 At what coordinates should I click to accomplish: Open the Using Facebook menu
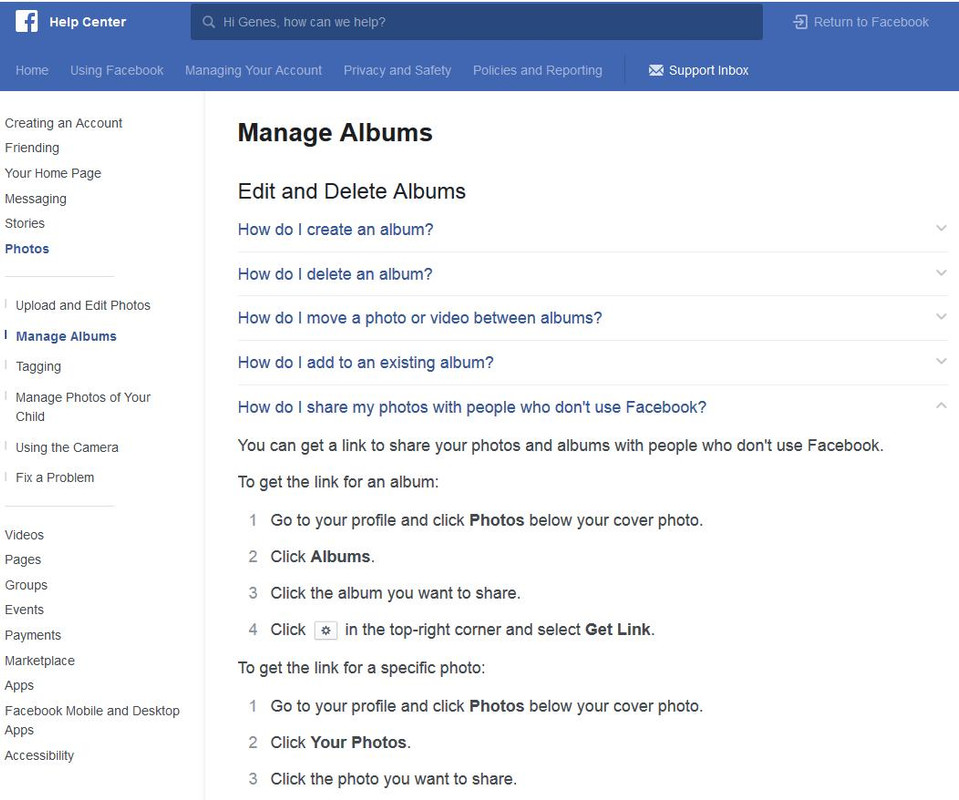coord(117,70)
